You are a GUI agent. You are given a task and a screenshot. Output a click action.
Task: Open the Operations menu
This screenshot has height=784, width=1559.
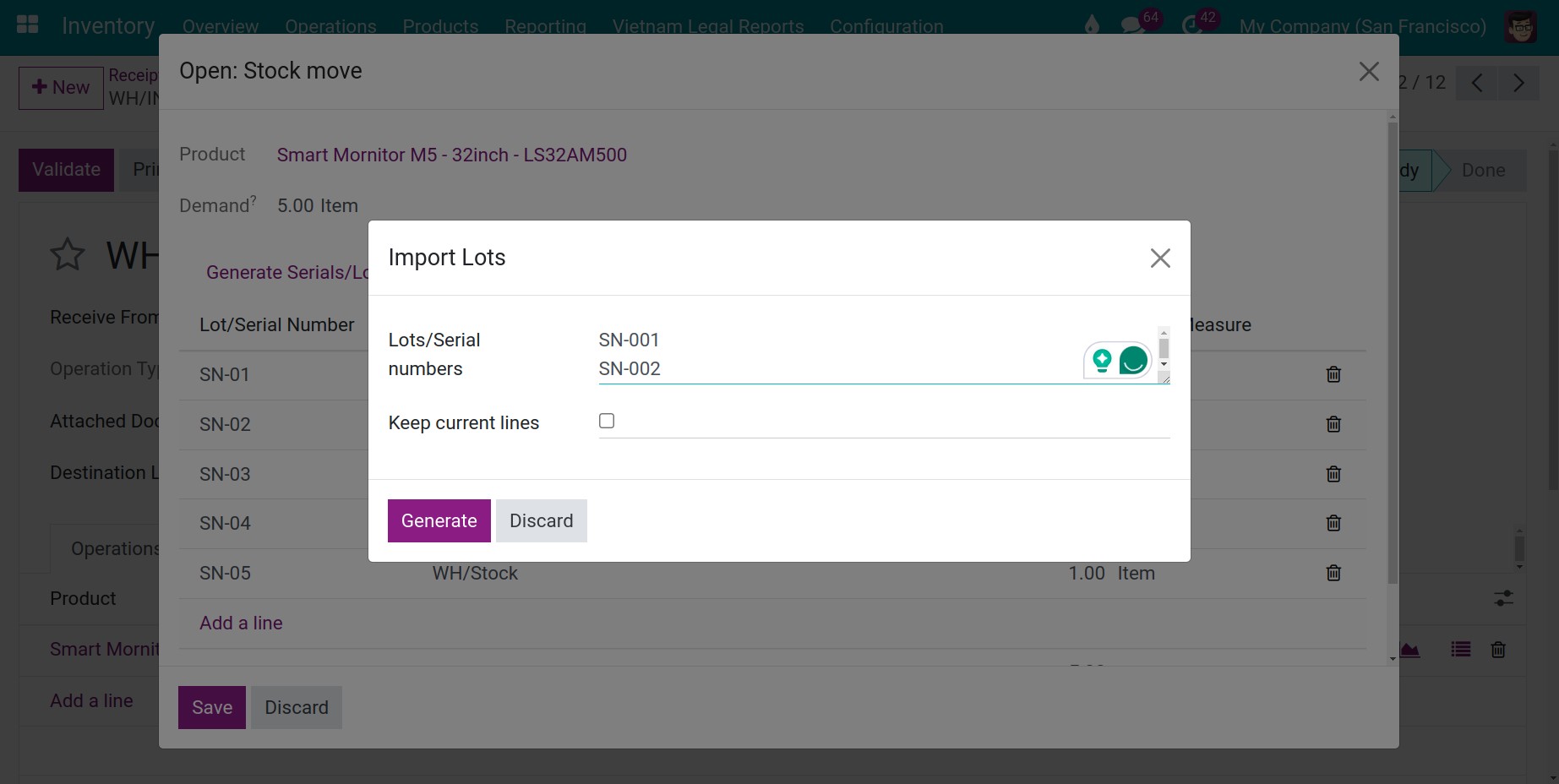330,26
